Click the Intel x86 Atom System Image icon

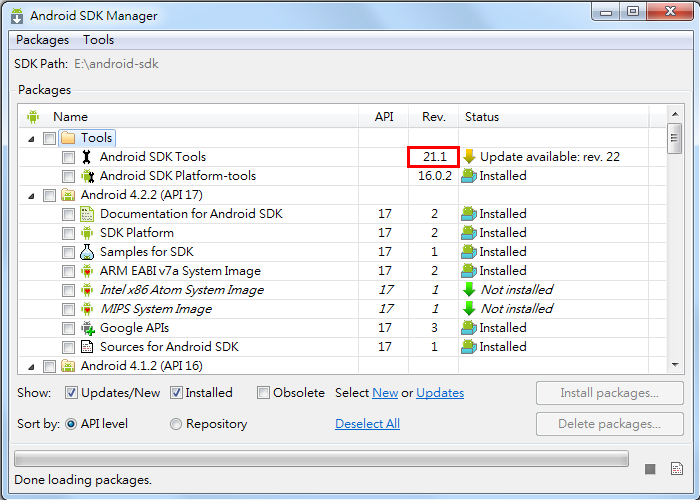(x=87, y=290)
